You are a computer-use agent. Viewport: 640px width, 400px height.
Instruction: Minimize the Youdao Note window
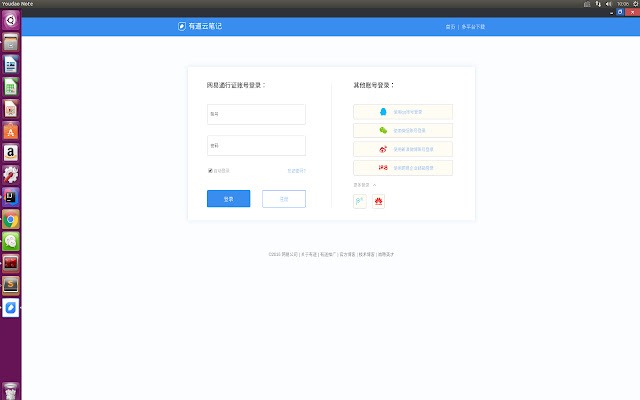coord(611,13)
